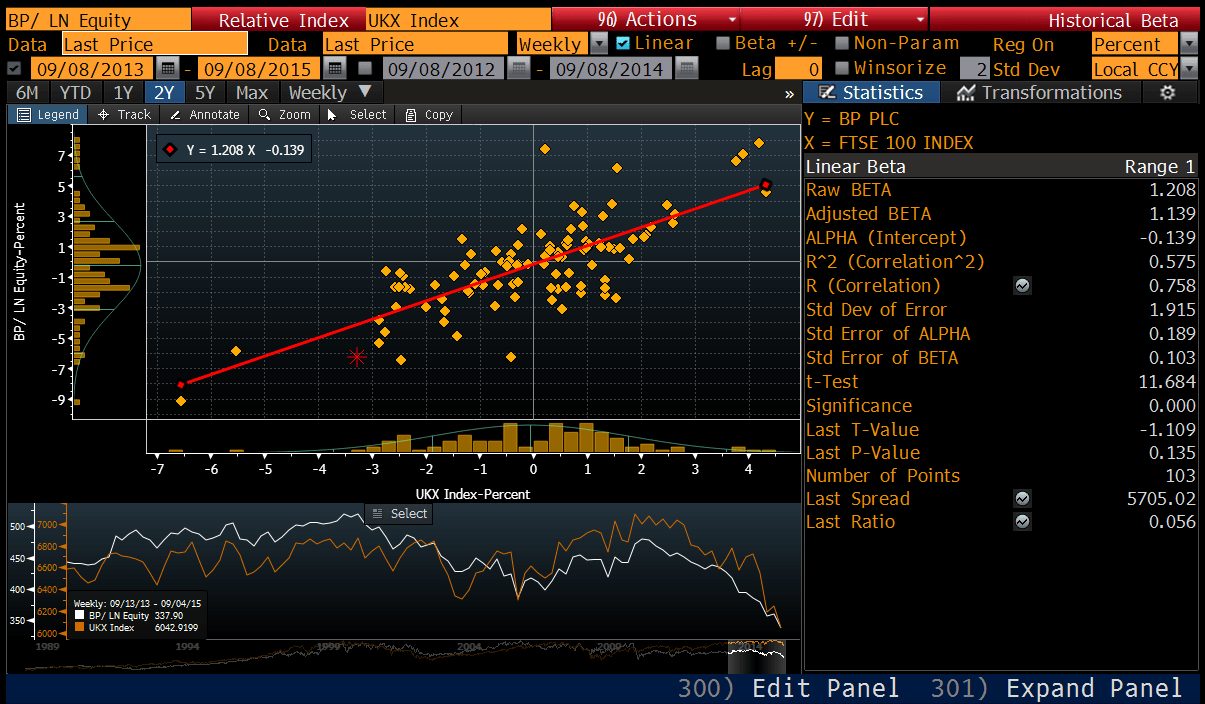Expand the 97) Edit menu

(x=835, y=20)
